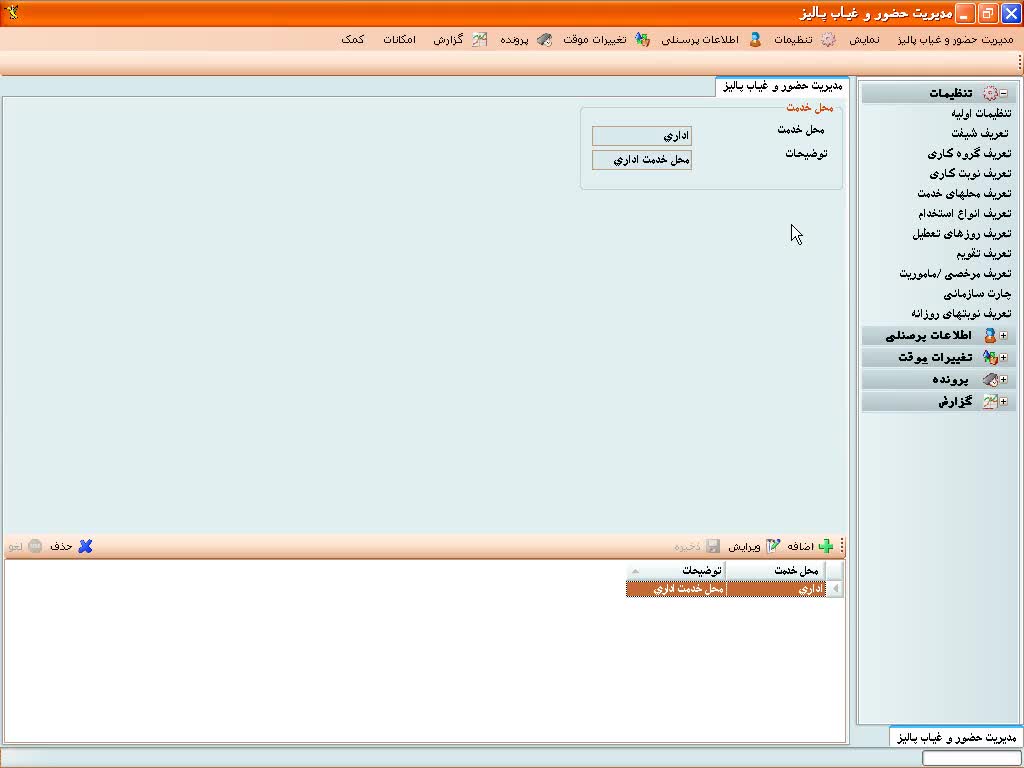Open the گزارش menu in menu bar
The image size is (1024, 768).
pos(448,40)
